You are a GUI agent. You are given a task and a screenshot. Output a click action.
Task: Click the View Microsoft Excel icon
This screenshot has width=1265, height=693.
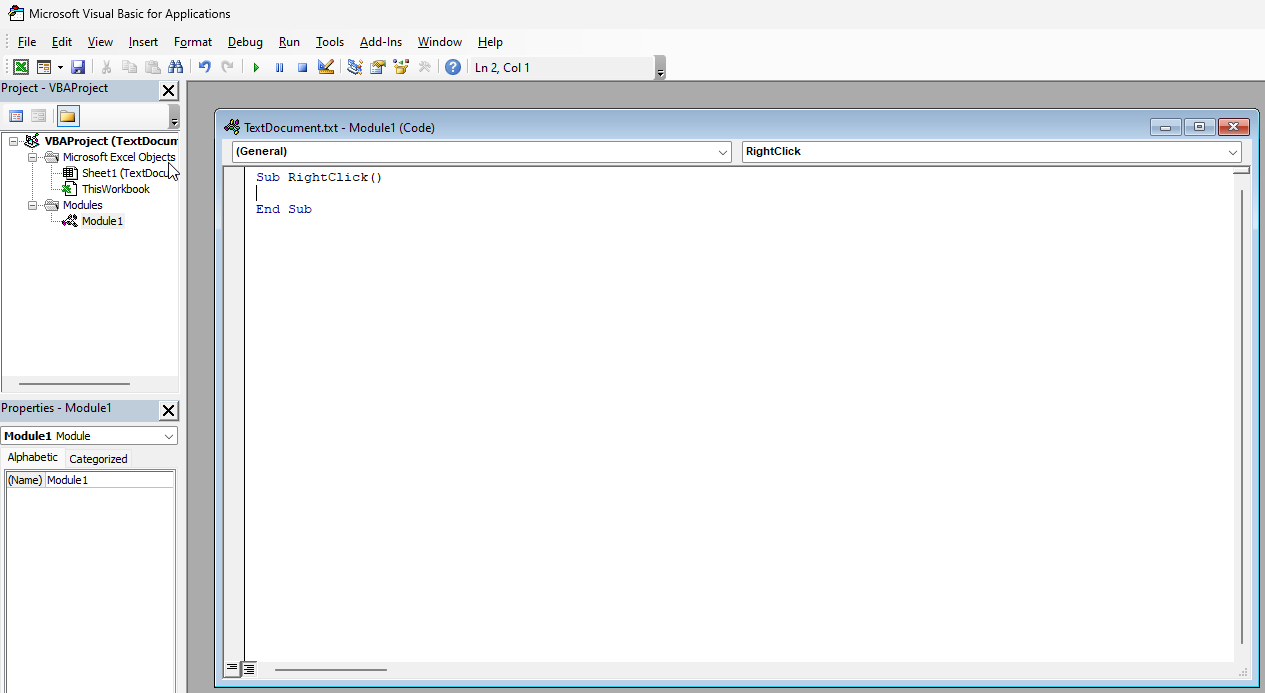click(20, 67)
